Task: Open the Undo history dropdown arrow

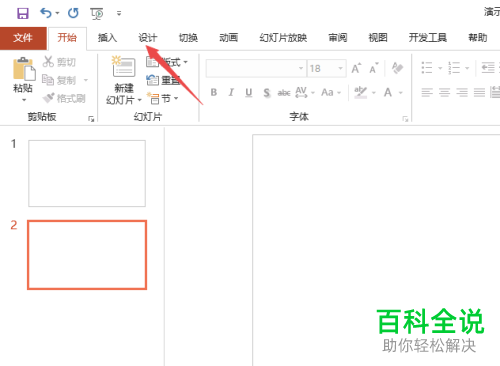Action: [x=57, y=13]
